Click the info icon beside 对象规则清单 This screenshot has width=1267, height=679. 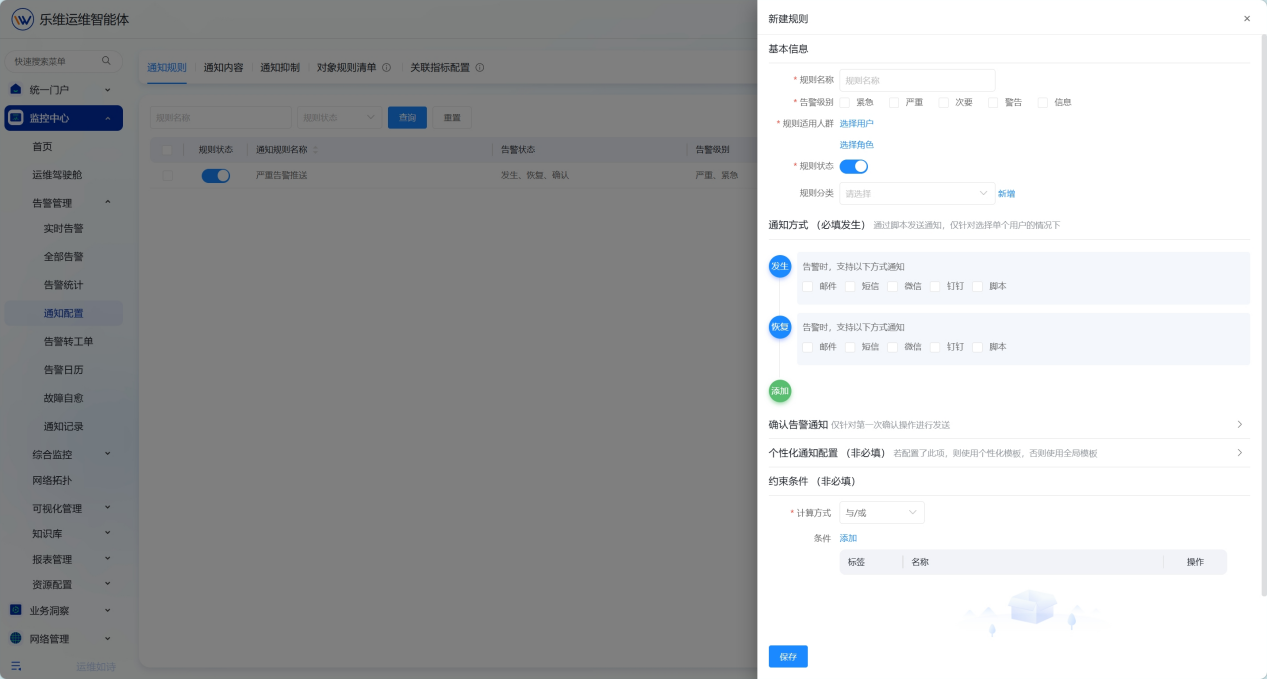[386, 68]
